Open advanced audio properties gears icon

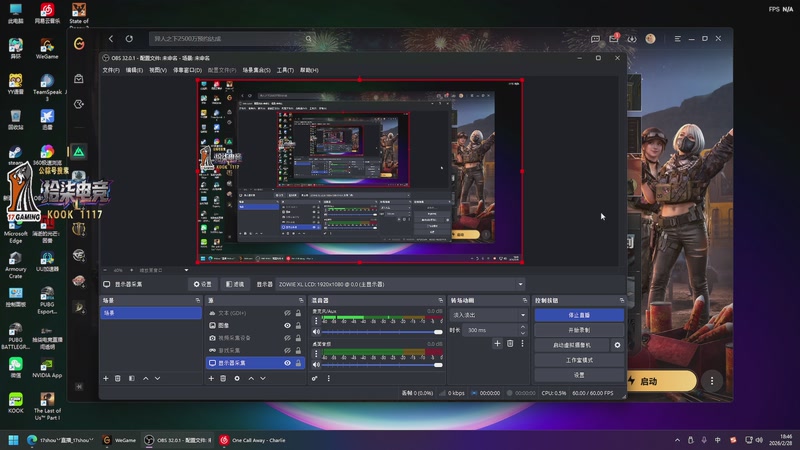pyautogui.click(x=315, y=379)
